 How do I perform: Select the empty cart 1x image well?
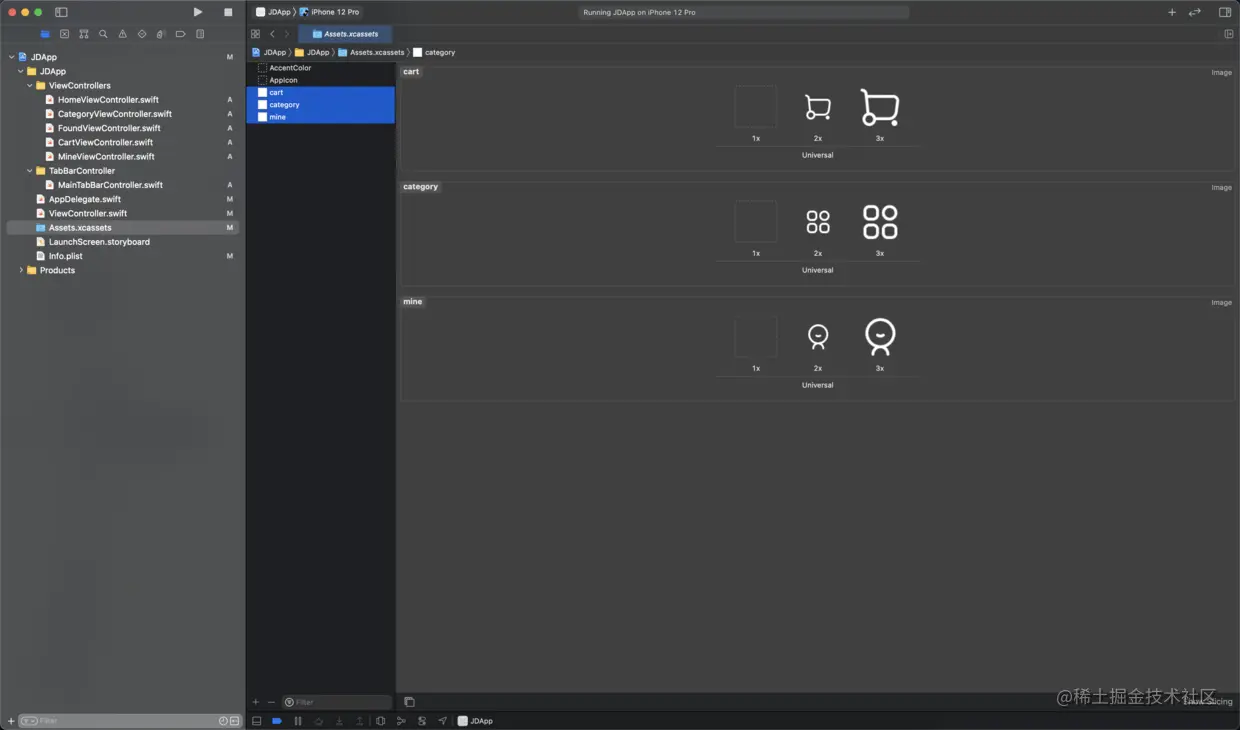756,107
